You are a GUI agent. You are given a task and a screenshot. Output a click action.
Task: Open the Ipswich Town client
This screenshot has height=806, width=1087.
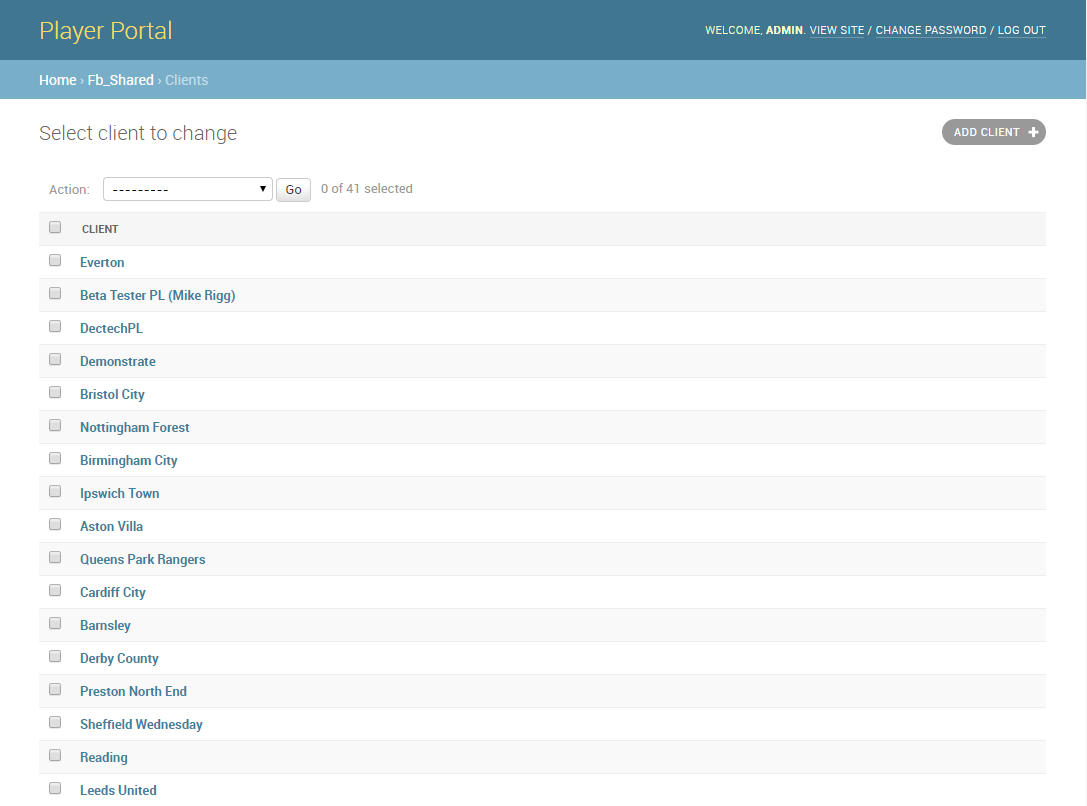[119, 493]
